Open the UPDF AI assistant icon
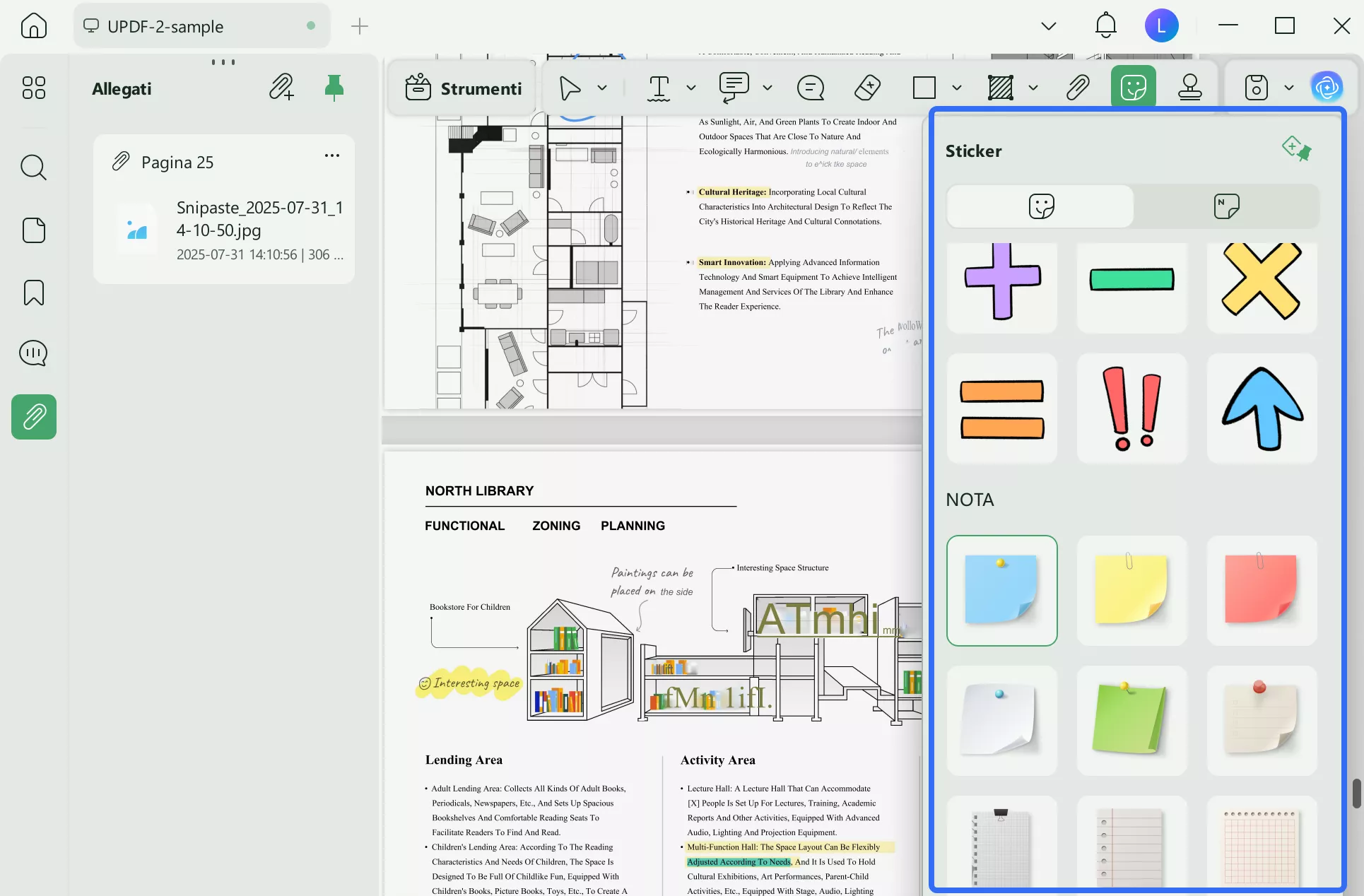This screenshot has height=896, width=1364. (1327, 88)
